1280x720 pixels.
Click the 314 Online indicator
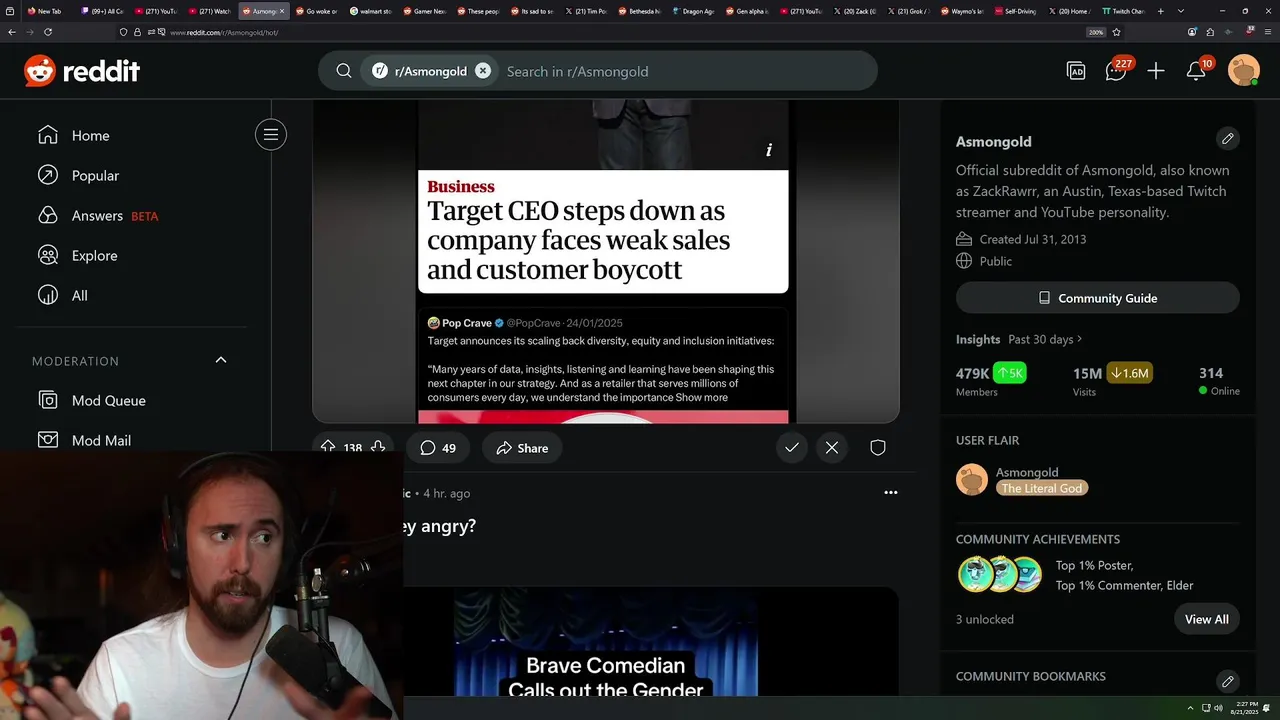pyautogui.click(x=1219, y=380)
